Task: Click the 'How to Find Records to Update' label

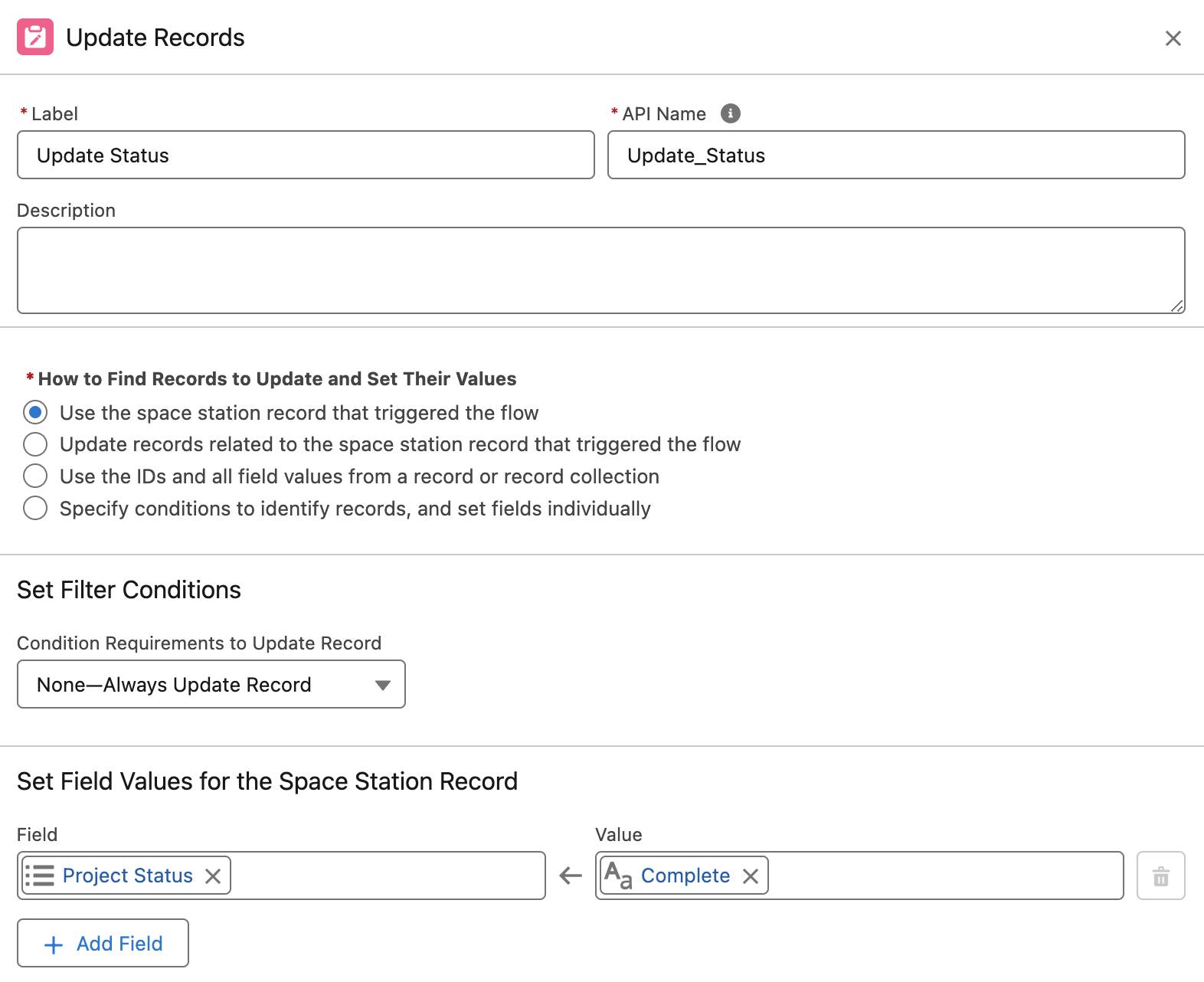Action: (x=277, y=378)
